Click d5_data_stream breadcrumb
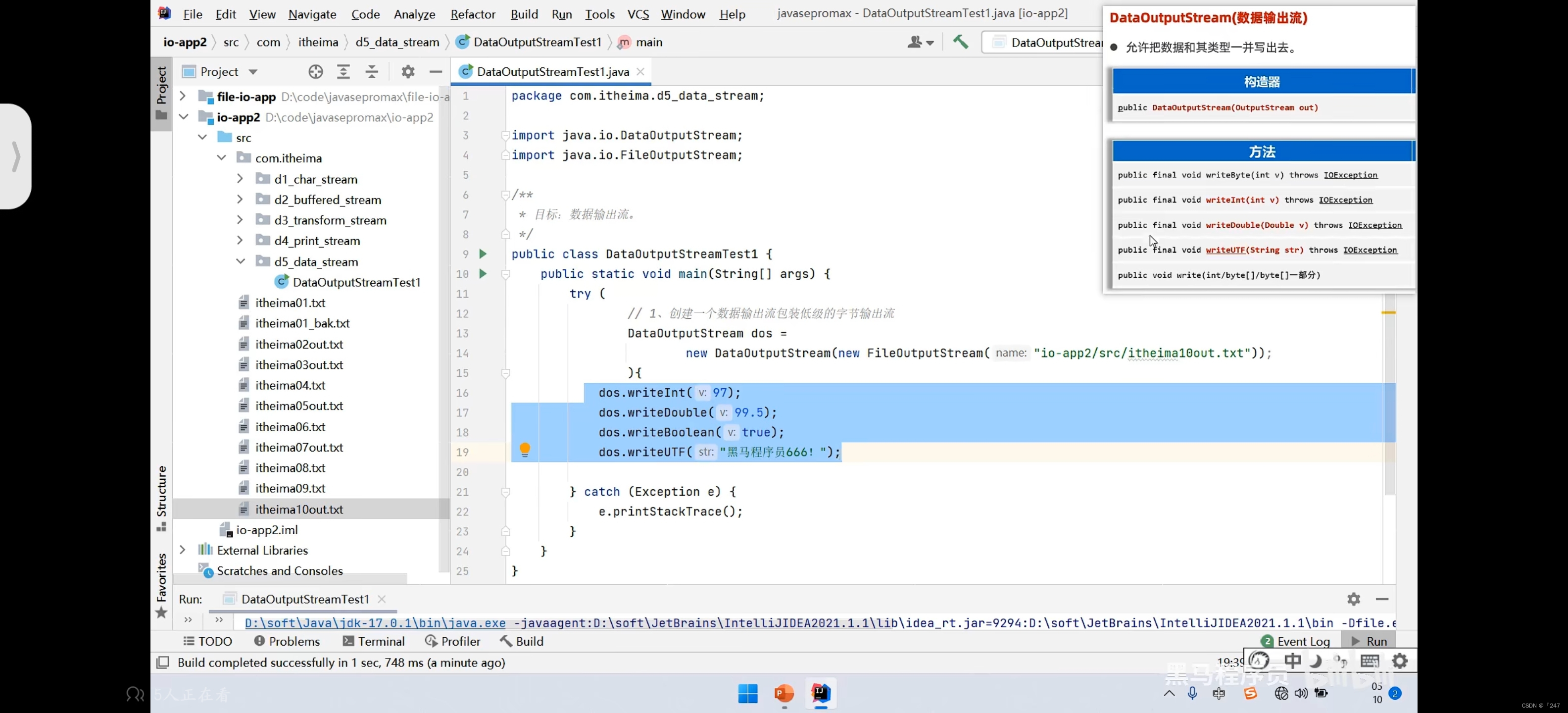 (397, 42)
